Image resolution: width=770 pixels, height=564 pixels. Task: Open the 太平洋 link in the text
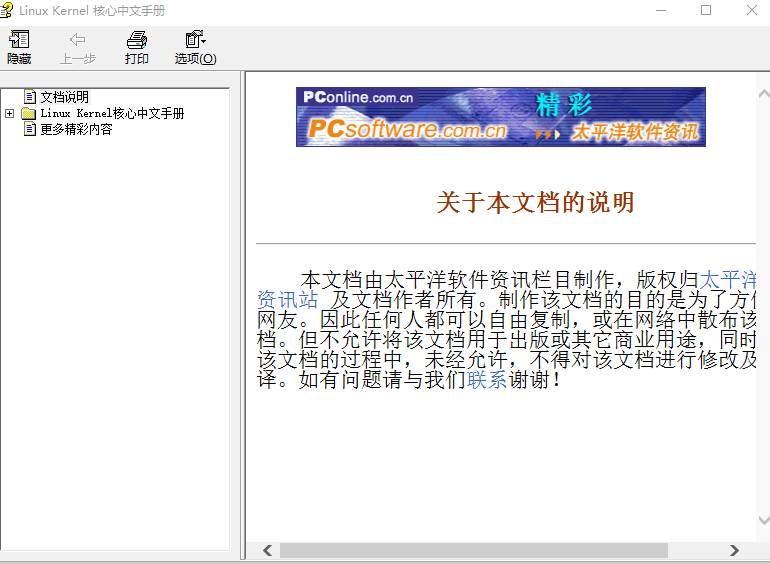(x=727, y=279)
